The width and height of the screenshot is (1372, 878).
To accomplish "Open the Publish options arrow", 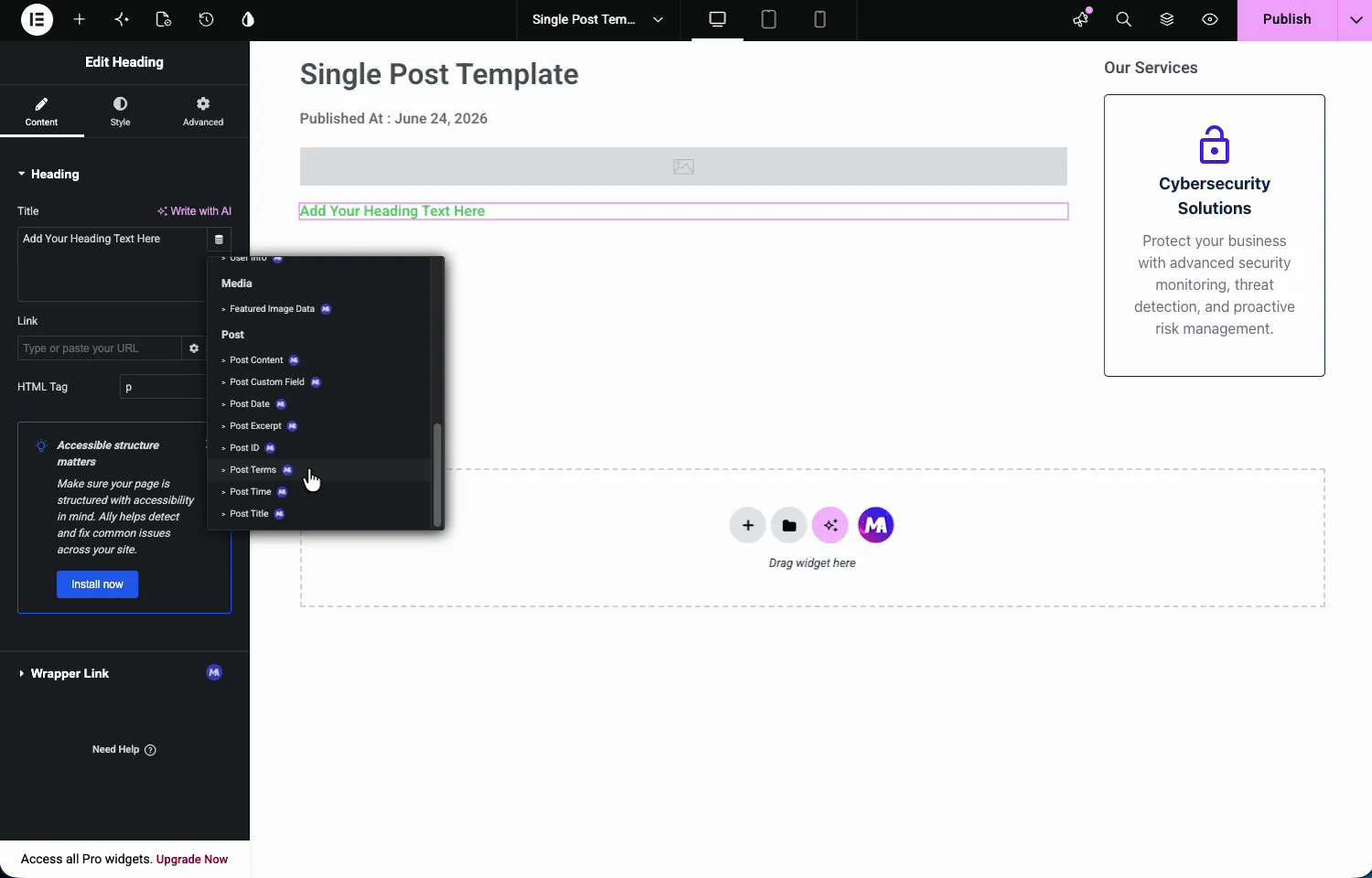I will point(1356,19).
